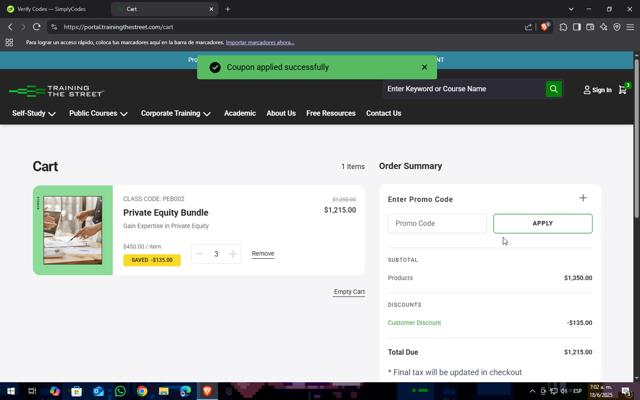Click the Total Due $1,215.00 amount
The image size is (640, 400).
point(578,352)
